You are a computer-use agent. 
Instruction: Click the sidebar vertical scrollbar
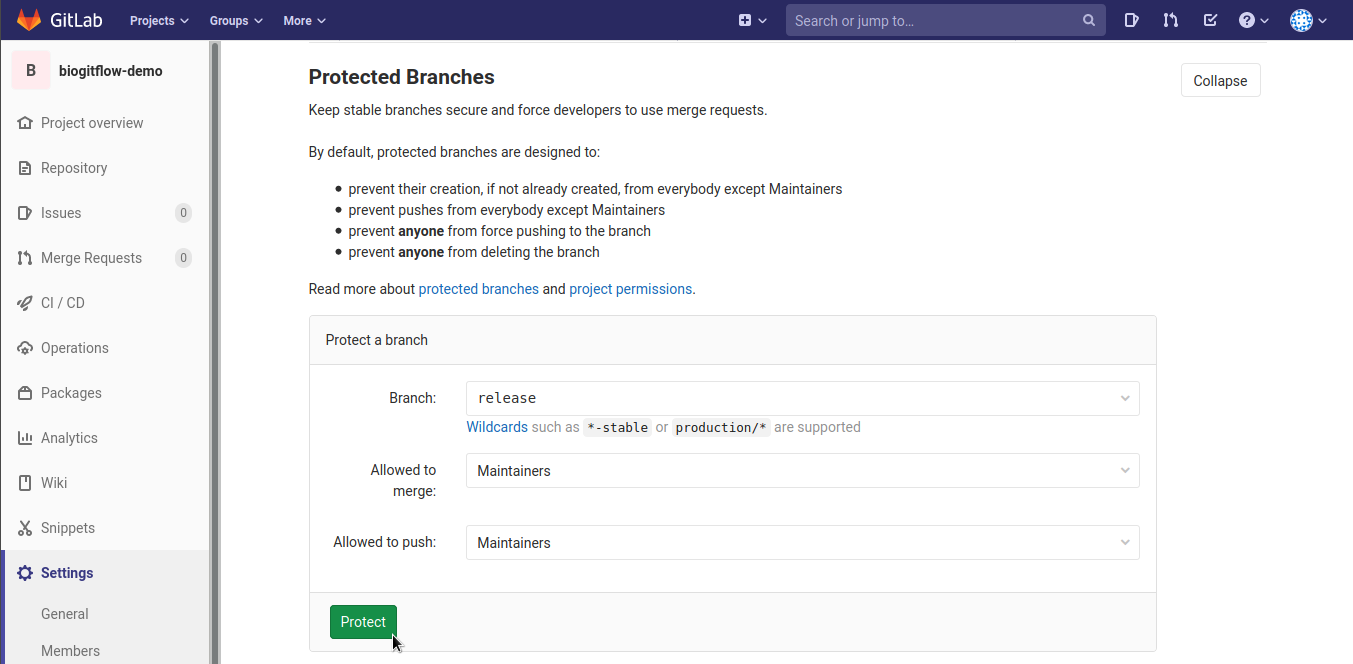click(x=214, y=352)
